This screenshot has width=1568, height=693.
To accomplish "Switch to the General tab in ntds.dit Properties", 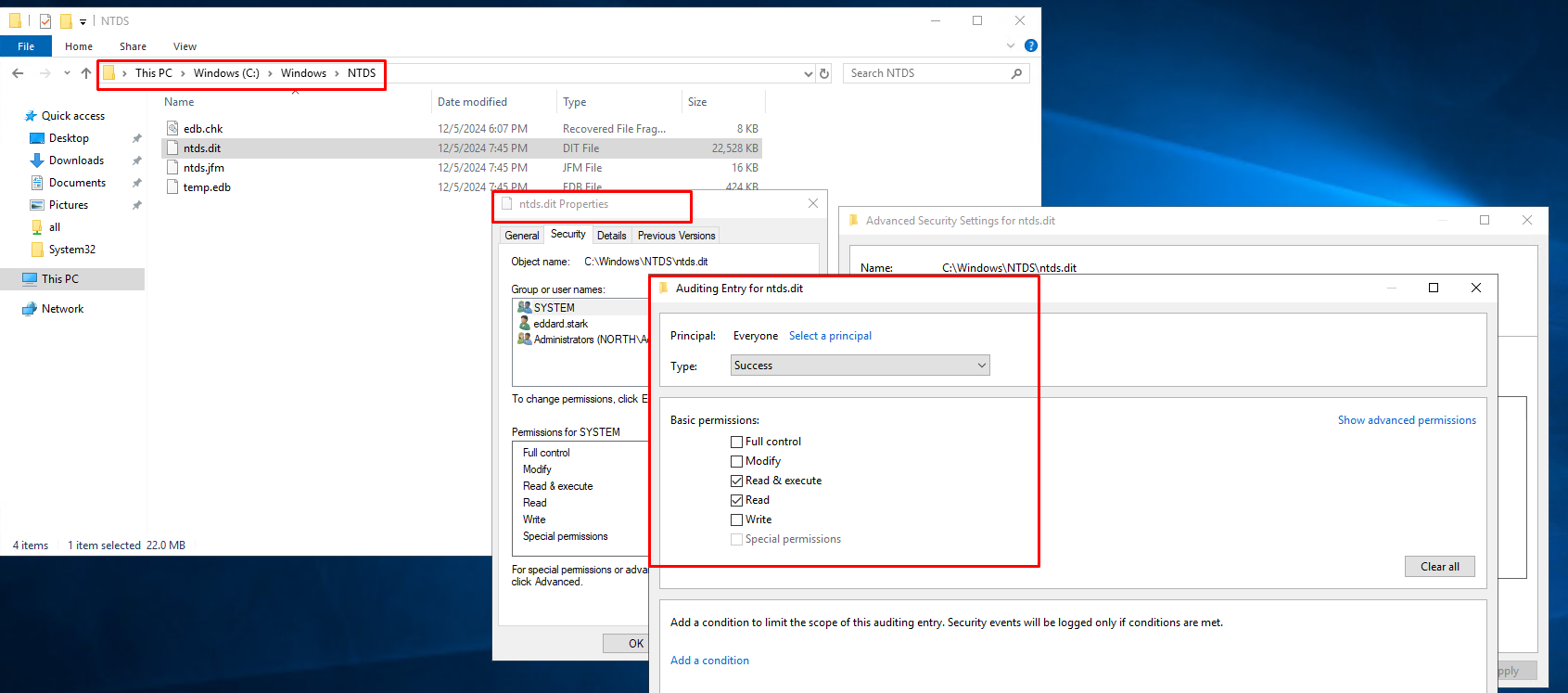I will pyautogui.click(x=522, y=236).
